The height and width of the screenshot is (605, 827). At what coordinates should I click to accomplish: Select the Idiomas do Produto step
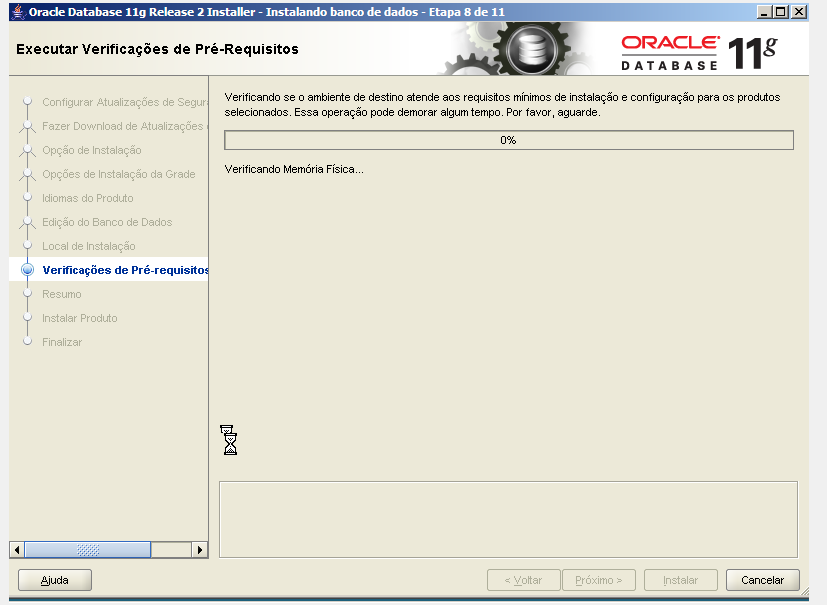point(88,198)
